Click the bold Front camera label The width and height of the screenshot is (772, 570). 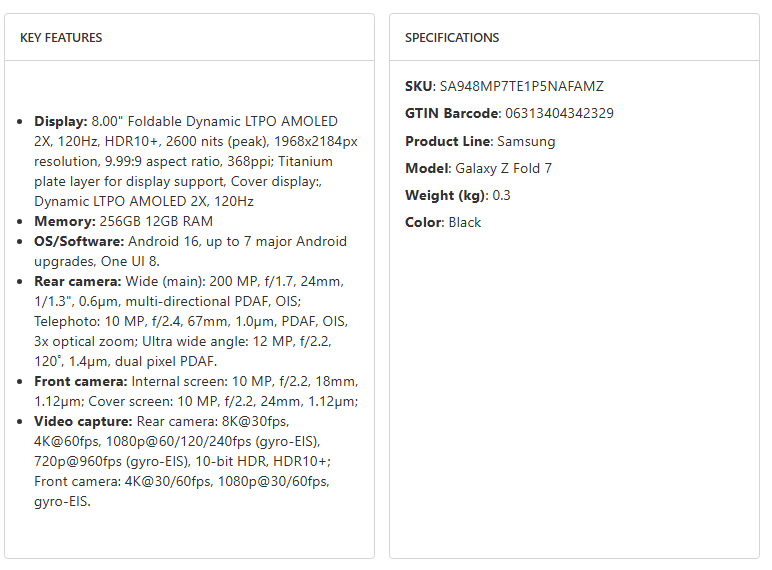point(81,381)
